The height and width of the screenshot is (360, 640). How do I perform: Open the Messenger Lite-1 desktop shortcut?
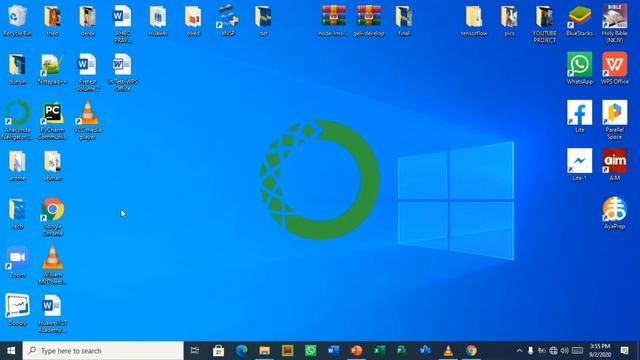[x=579, y=164]
